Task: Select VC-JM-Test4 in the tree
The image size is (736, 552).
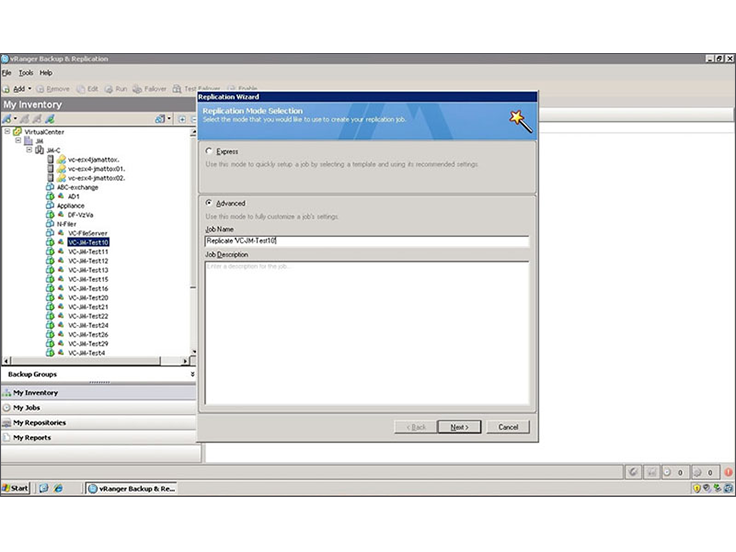Action: [87, 353]
